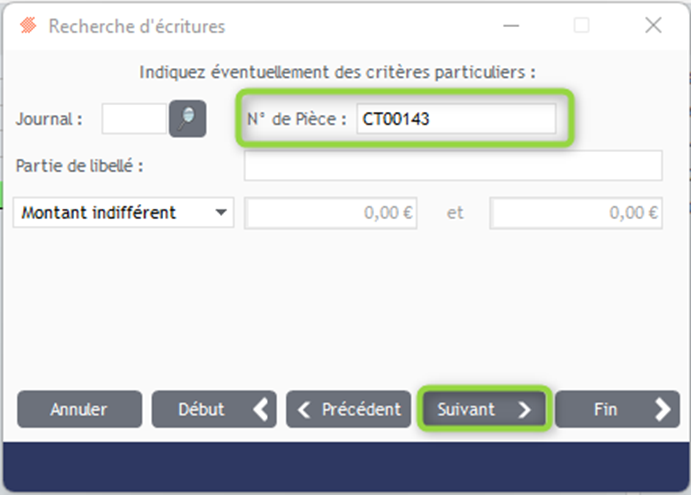
Task: Jump to last entry with Fin
Action: tap(617, 409)
